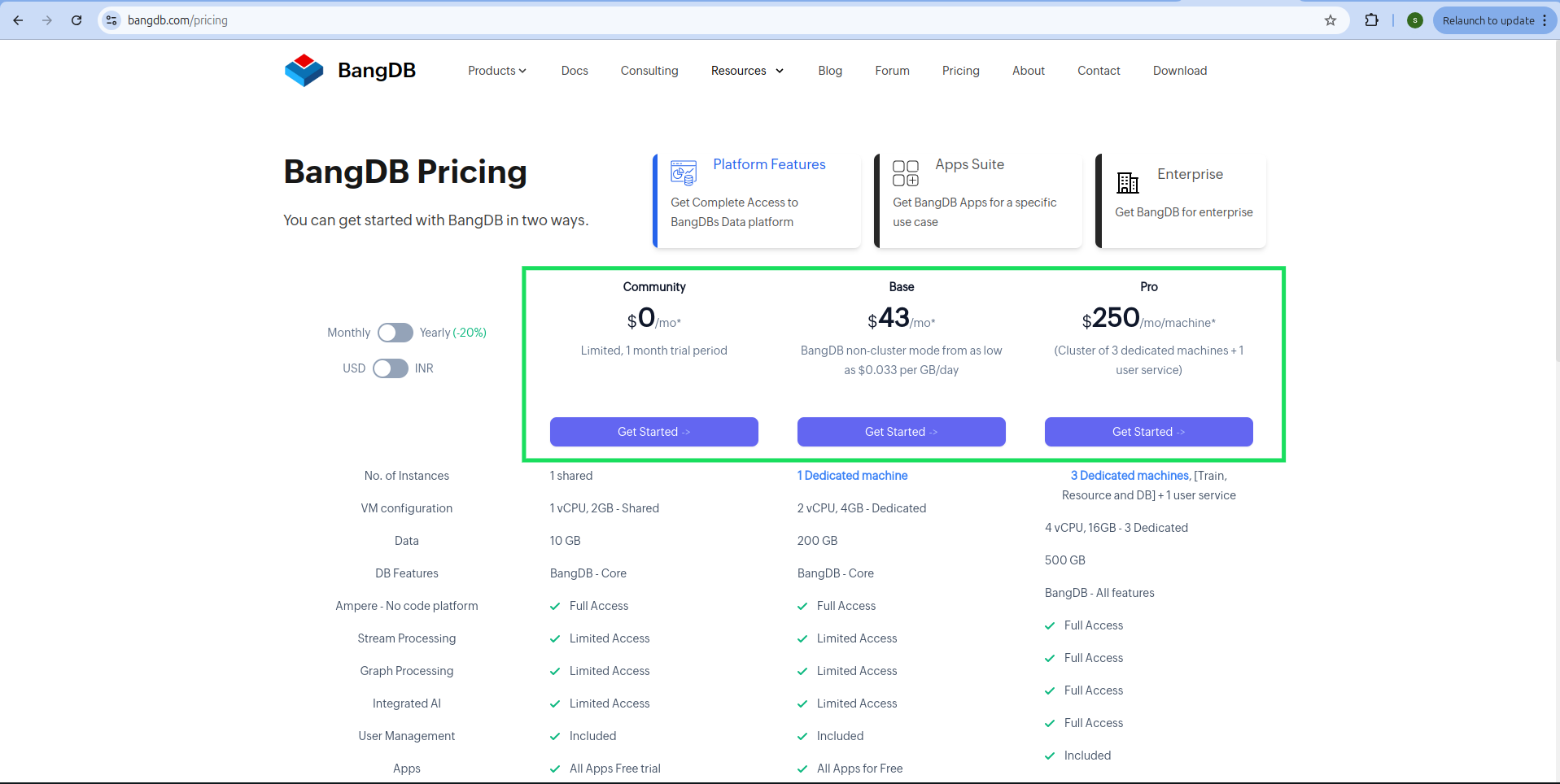Click 'All Apps for Free' text
1560x784 pixels.
coord(860,769)
